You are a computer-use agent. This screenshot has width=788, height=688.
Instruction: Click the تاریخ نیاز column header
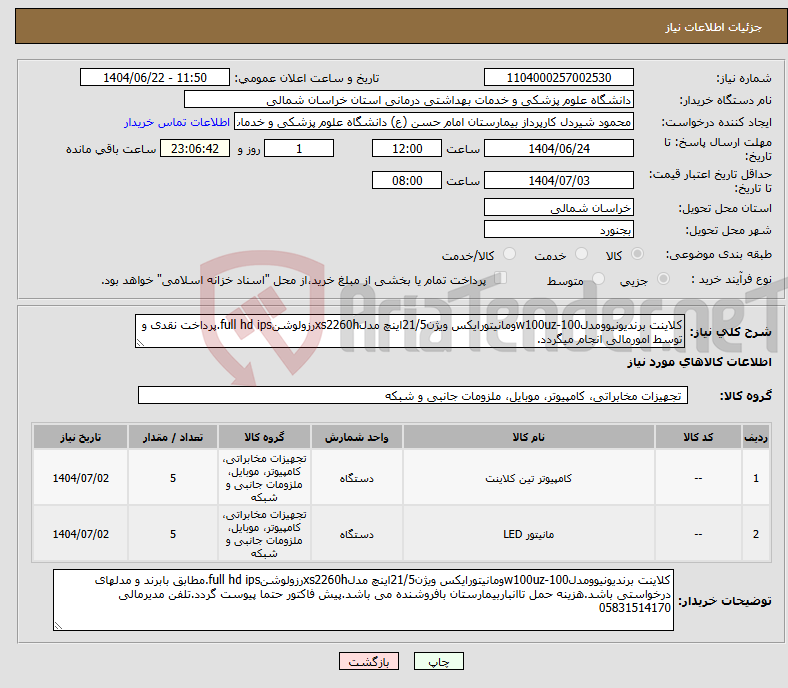point(80,437)
